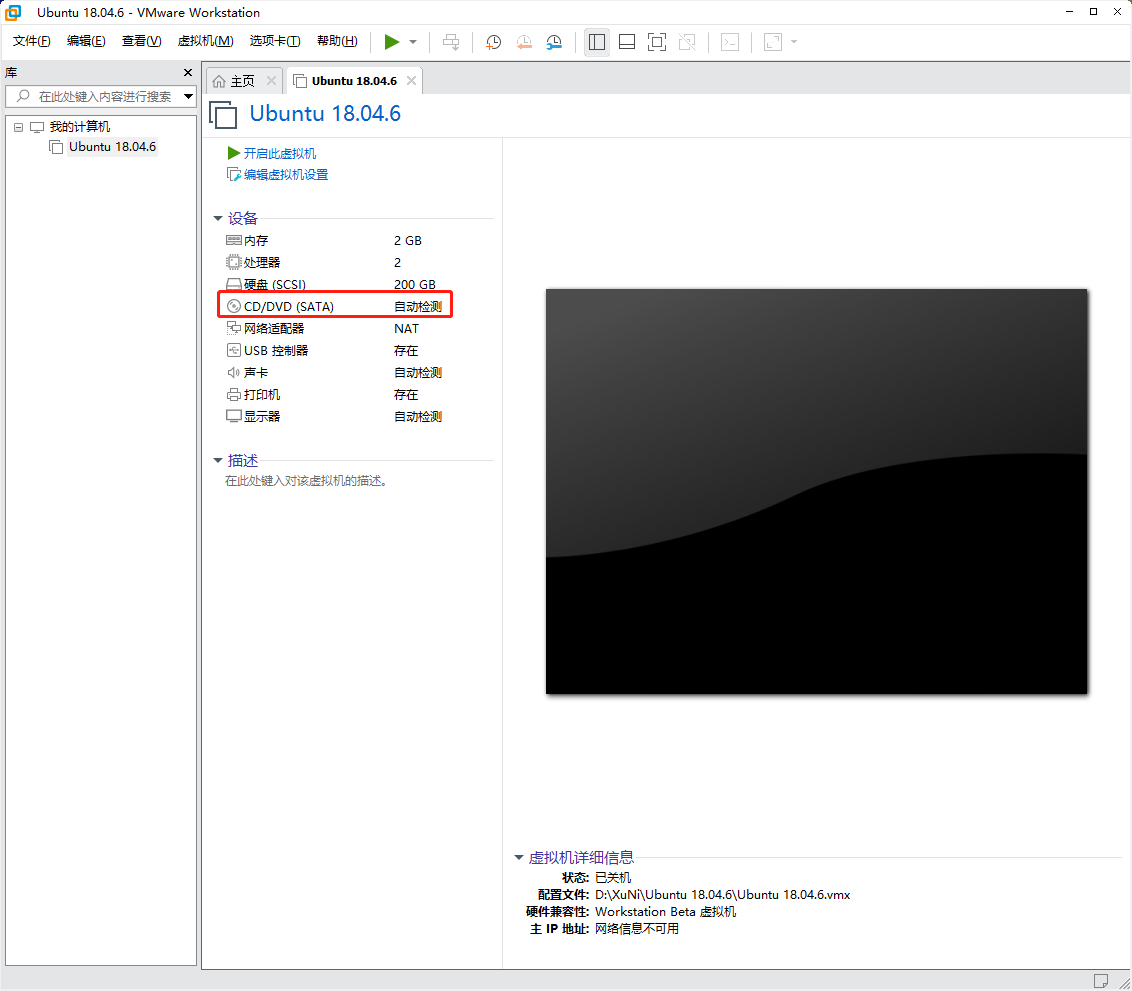The image size is (1132, 991).
Task: Click the revert to snapshot icon
Action: [x=524, y=42]
